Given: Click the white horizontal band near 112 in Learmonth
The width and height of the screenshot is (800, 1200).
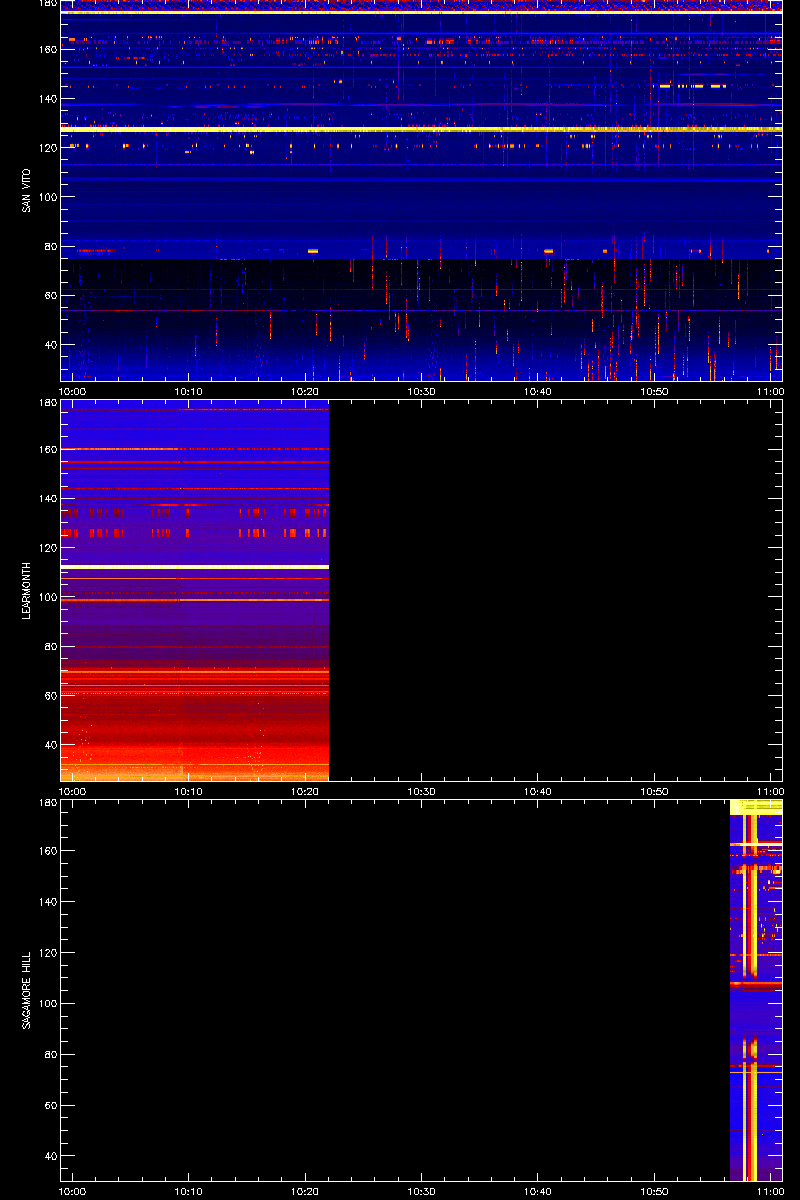Looking at the screenshot, I should [x=195, y=567].
